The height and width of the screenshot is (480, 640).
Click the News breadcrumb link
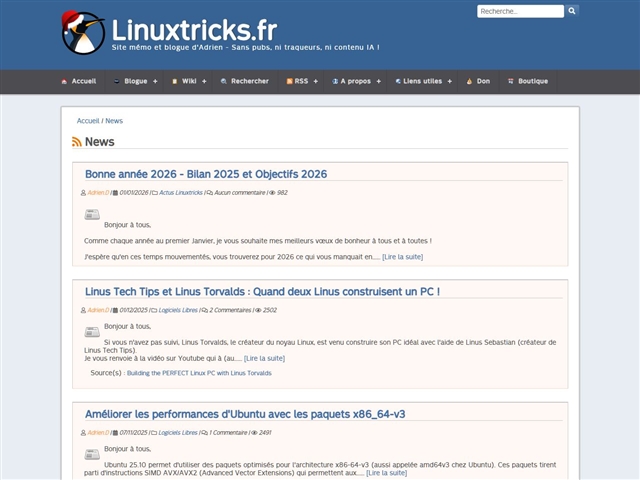tap(114, 121)
